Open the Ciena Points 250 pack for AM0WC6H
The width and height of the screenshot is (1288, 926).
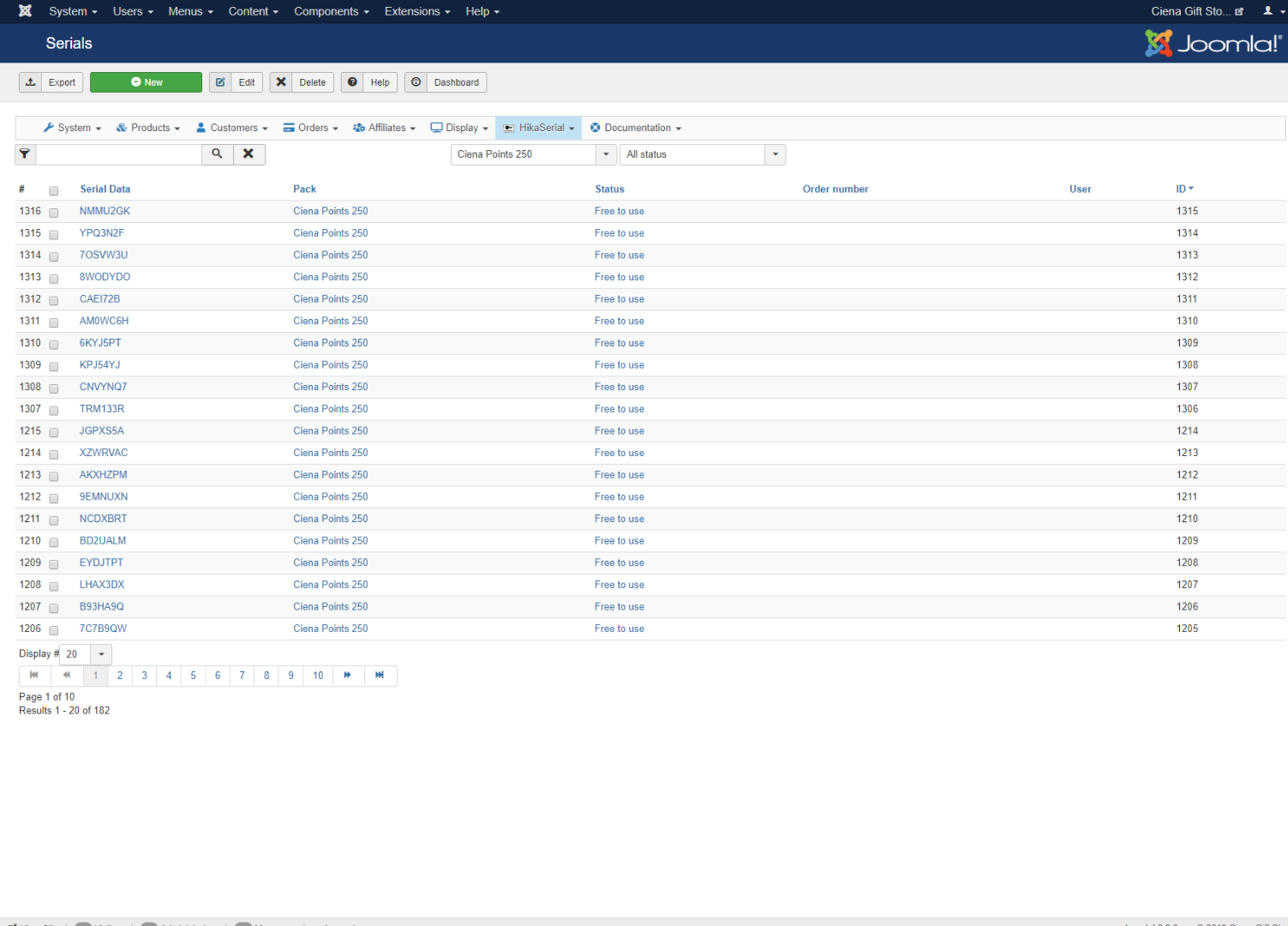(x=331, y=321)
